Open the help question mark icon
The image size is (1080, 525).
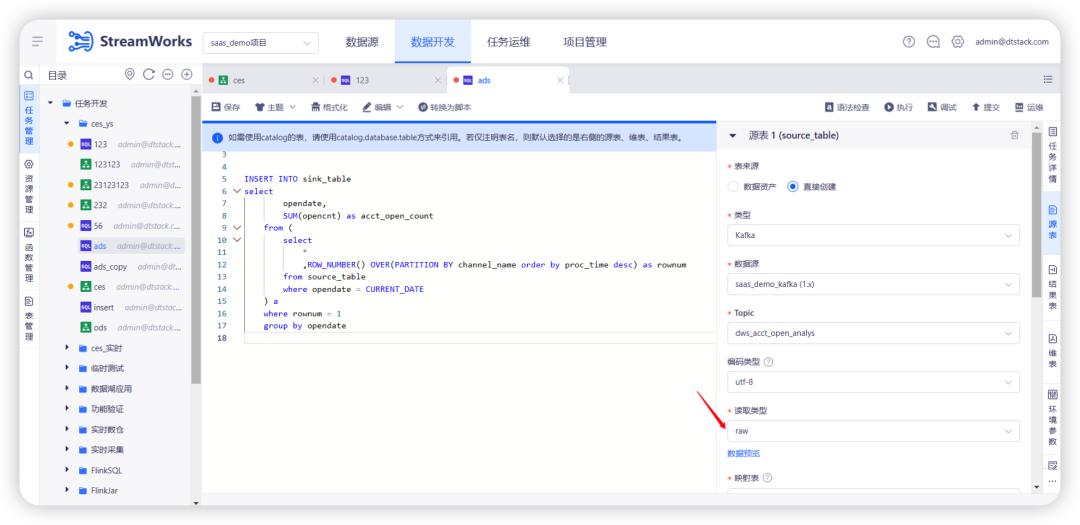click(908, 42)
